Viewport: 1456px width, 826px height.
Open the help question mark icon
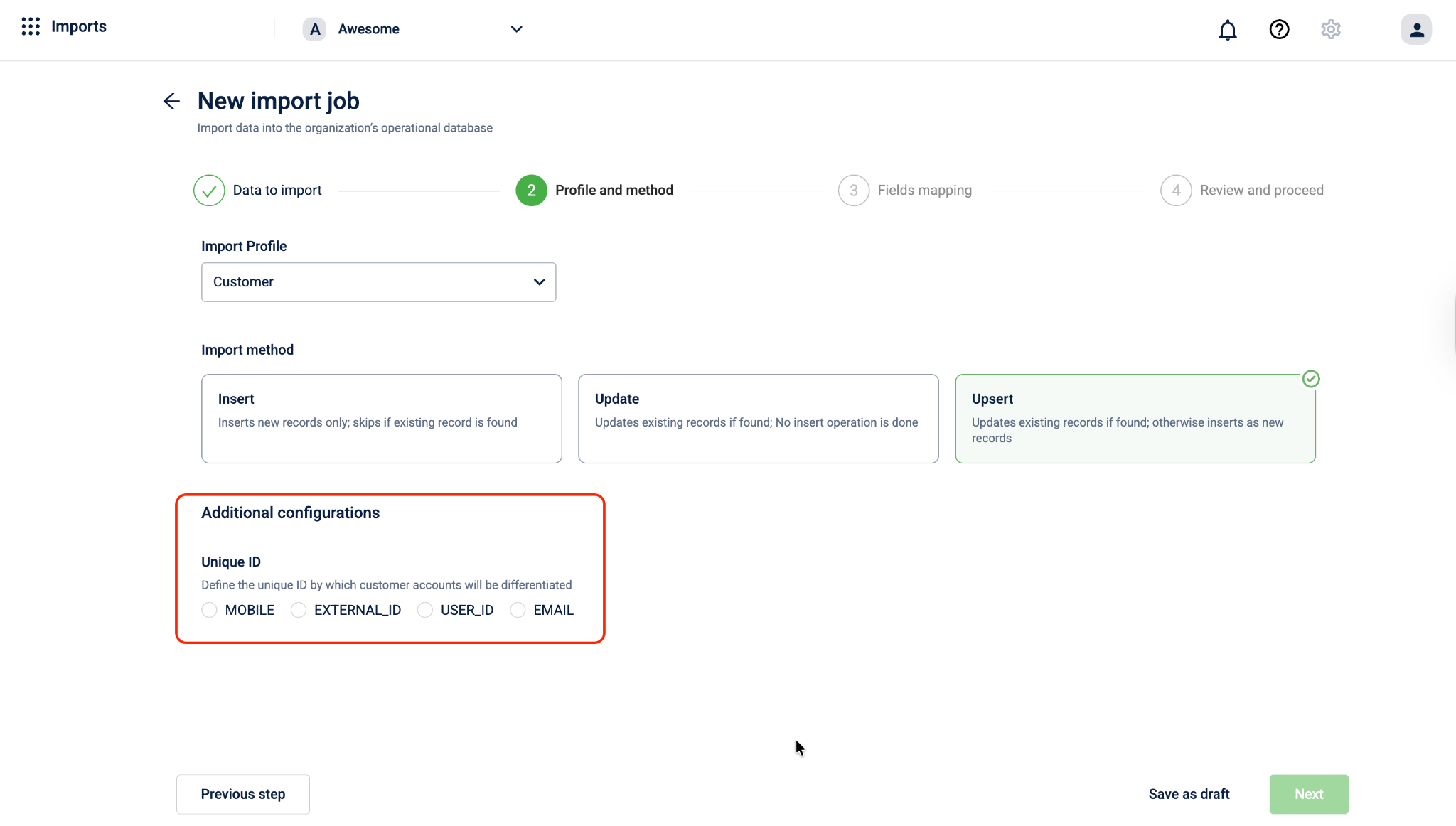(x=1279, y=30)
